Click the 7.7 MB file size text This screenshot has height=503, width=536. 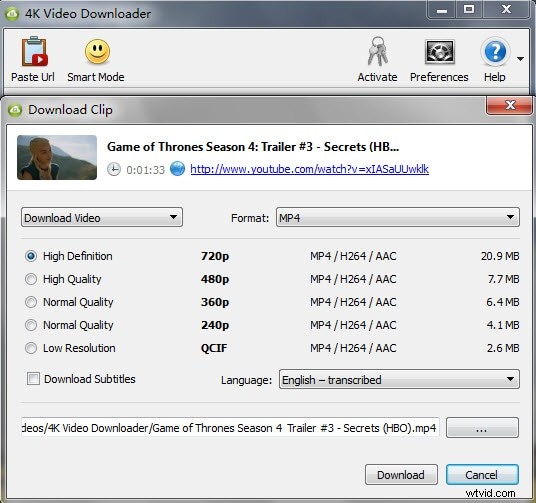pos(503,279)
